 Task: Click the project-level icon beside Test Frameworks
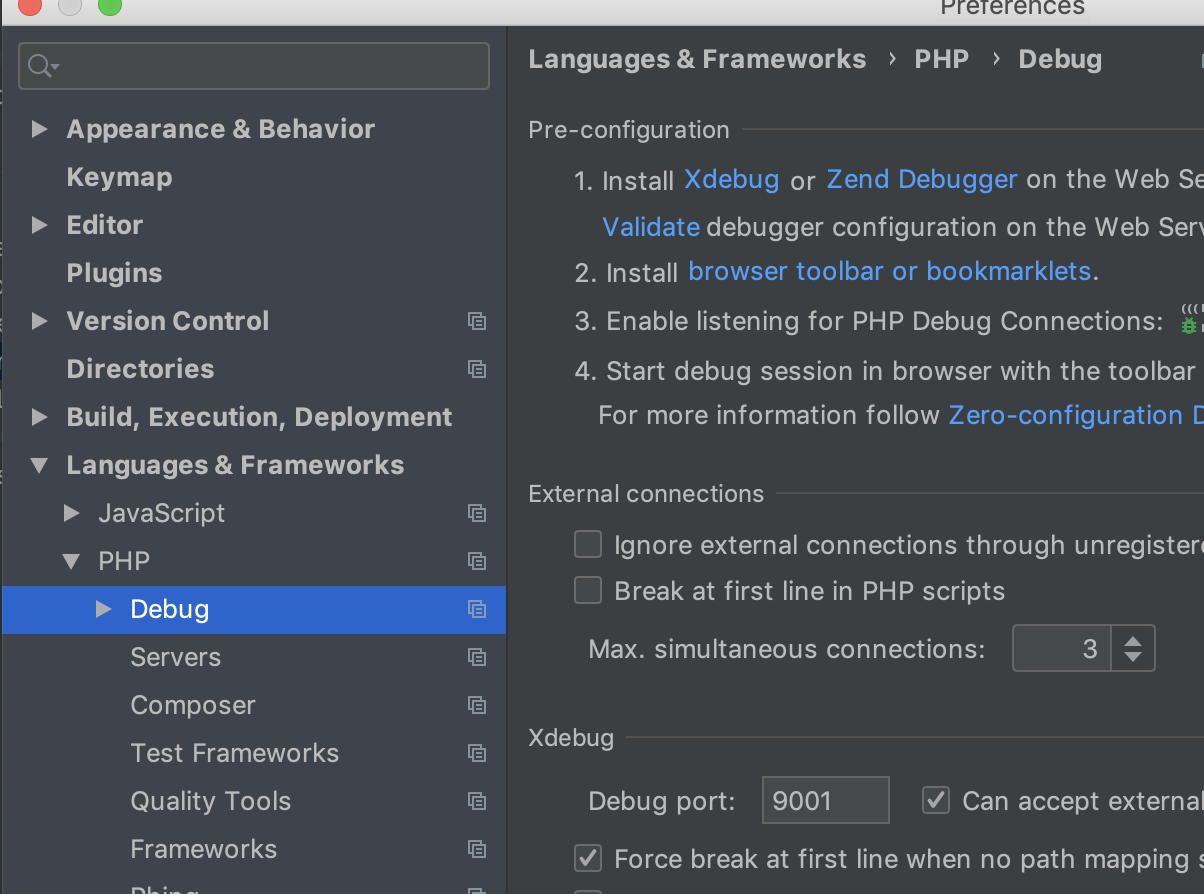tap(477, 753)
